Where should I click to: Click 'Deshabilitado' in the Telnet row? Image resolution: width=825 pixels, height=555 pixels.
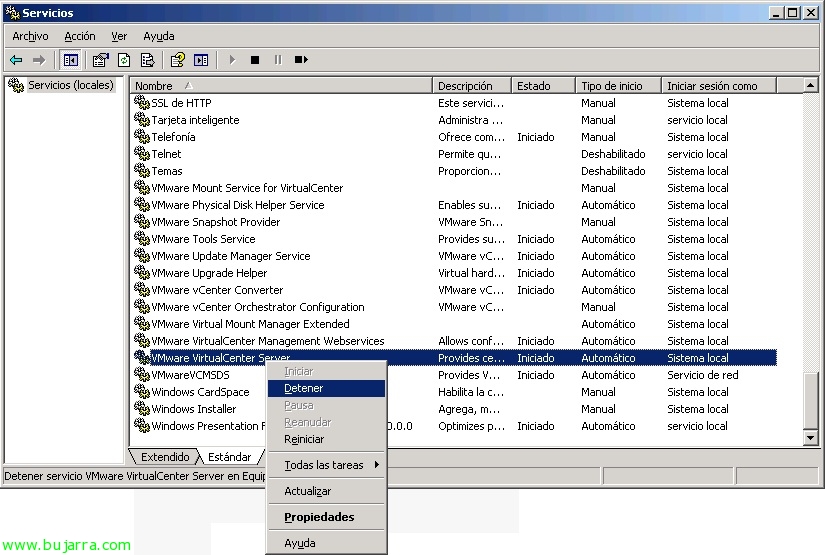pyautogui.click(x=613, y=154)
